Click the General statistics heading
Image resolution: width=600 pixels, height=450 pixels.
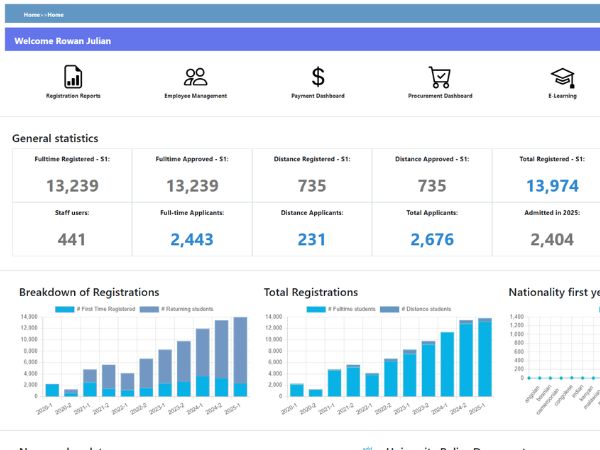(x=55, y=138)
